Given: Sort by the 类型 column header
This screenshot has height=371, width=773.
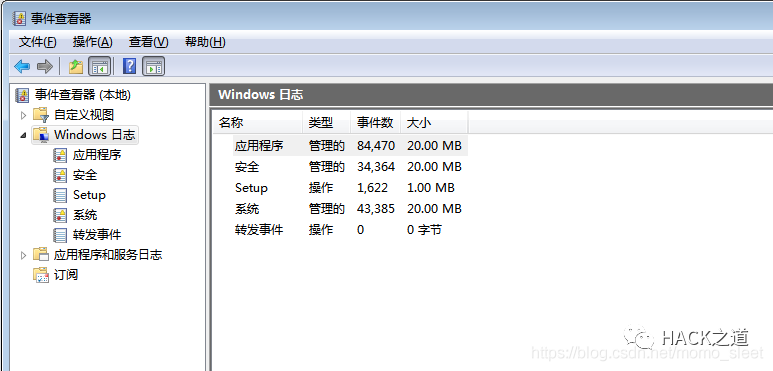Looking at the screenshot, I should (326, 123).
